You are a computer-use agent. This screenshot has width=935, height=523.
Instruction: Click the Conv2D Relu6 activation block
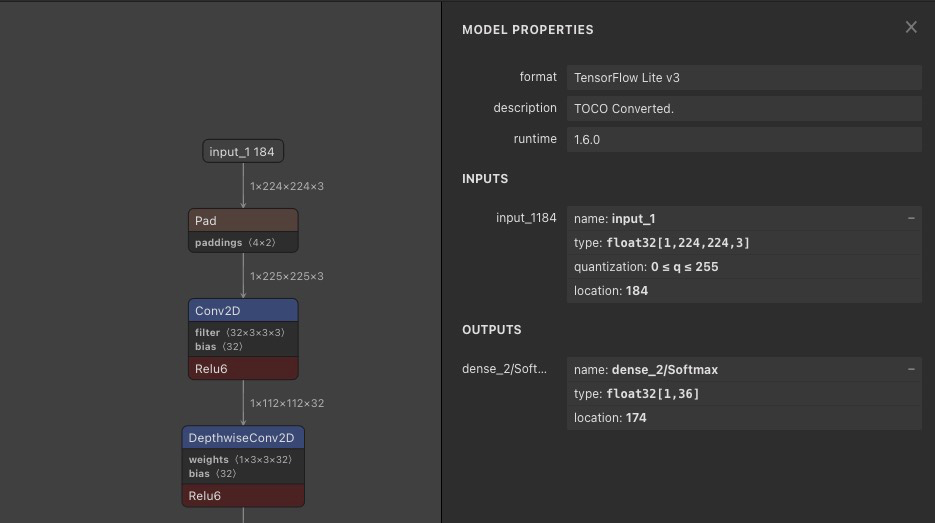243,369
